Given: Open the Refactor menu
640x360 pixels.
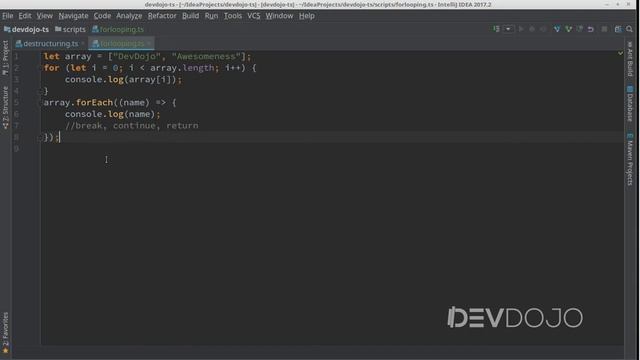Looking at the screenshot, I should [x=162, y=16].
